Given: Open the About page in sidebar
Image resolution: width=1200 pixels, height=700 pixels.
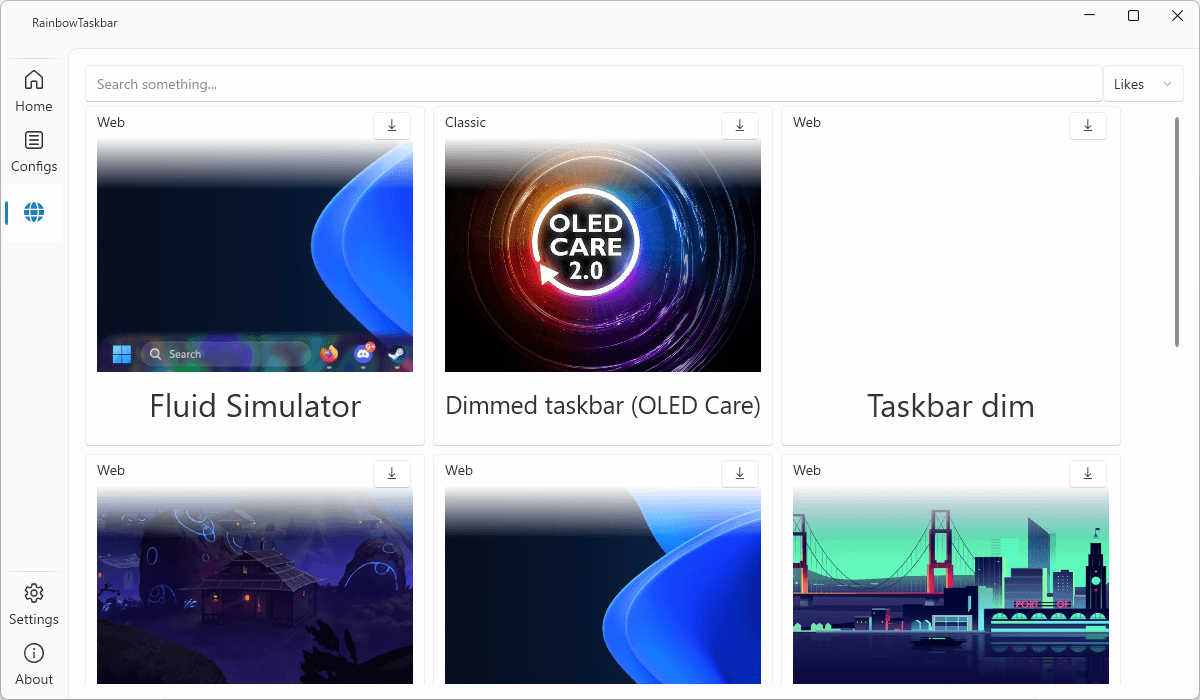Looking at the screenshot, I should click(x=34, y=665).
